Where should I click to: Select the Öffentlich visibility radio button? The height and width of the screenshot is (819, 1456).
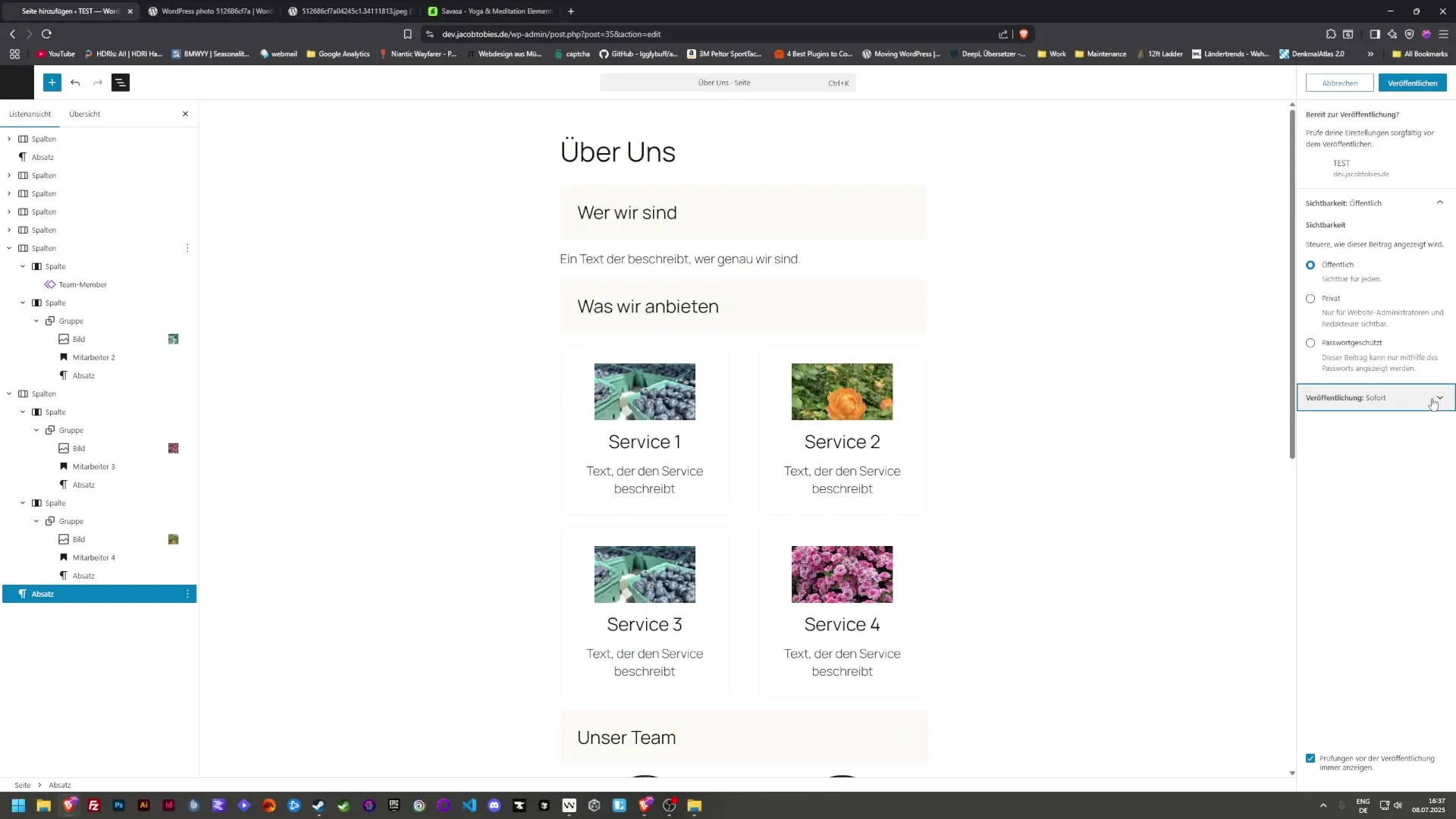(x=1311, y=265)
